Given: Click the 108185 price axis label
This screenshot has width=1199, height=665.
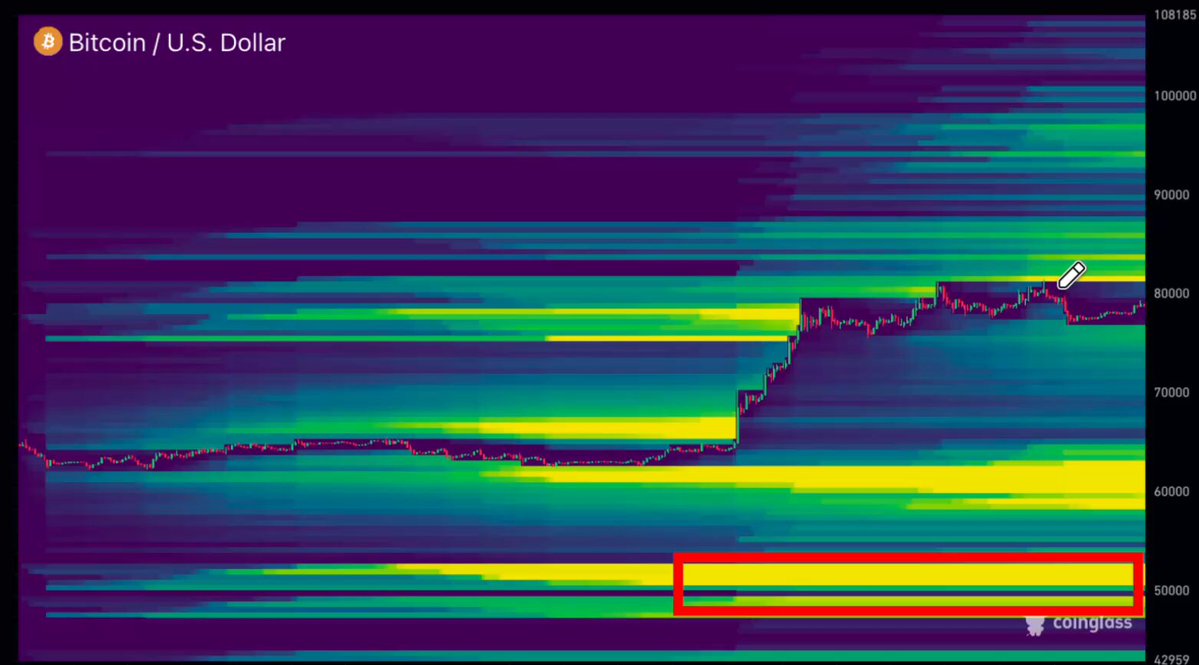Looking at the screenshot, I should pos(1175,15).
